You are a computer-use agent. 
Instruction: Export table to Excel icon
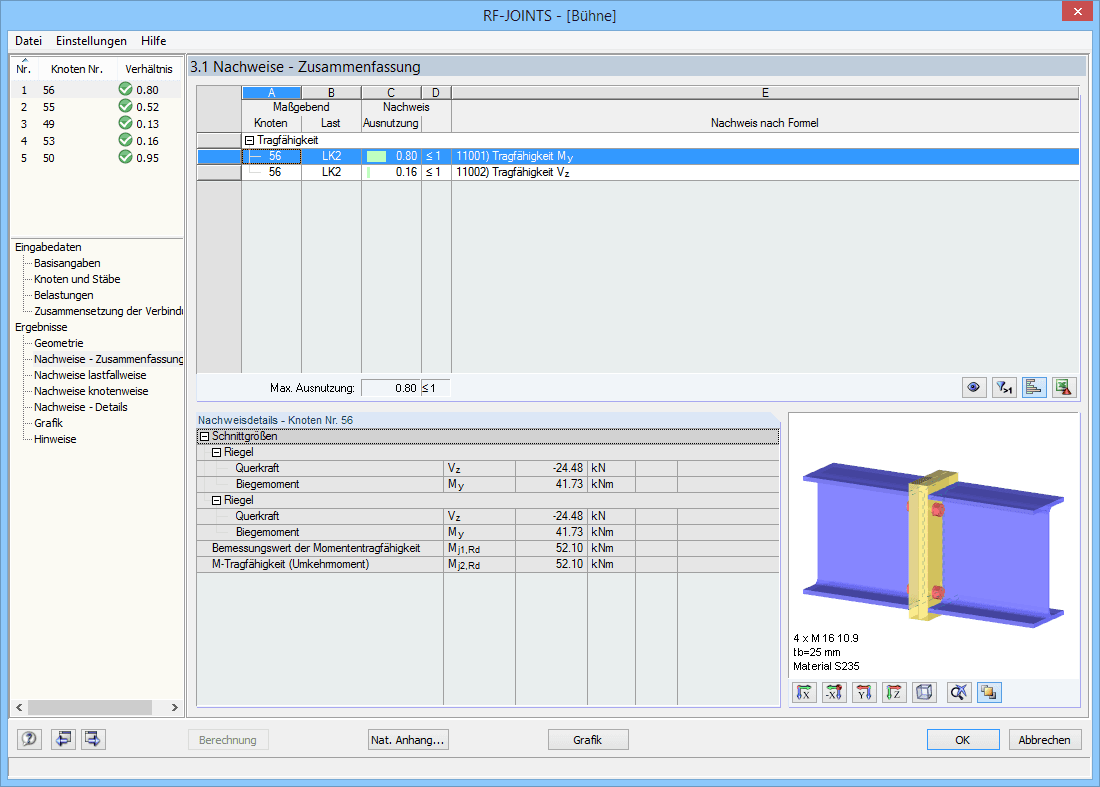pyautogui.click(x=1064, y=387)
